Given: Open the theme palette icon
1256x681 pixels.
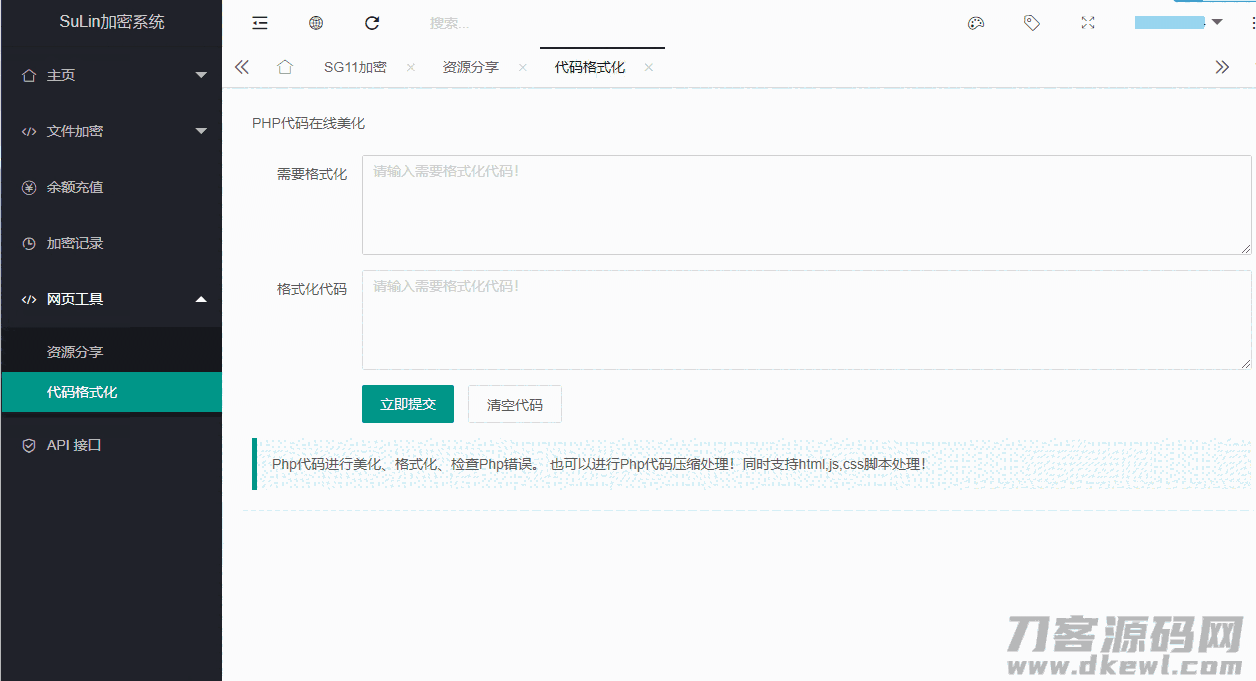Looking at the screenshot, I should click(976, 23).
